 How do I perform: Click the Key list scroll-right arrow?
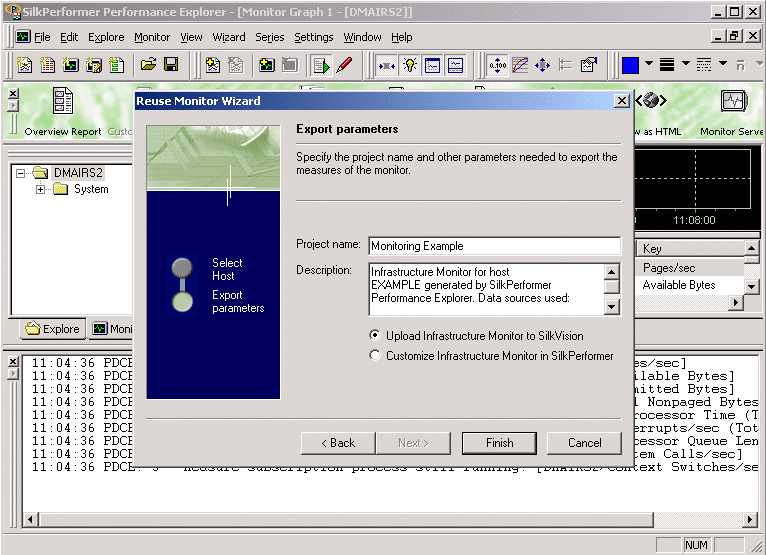click(x=736, y=302)
